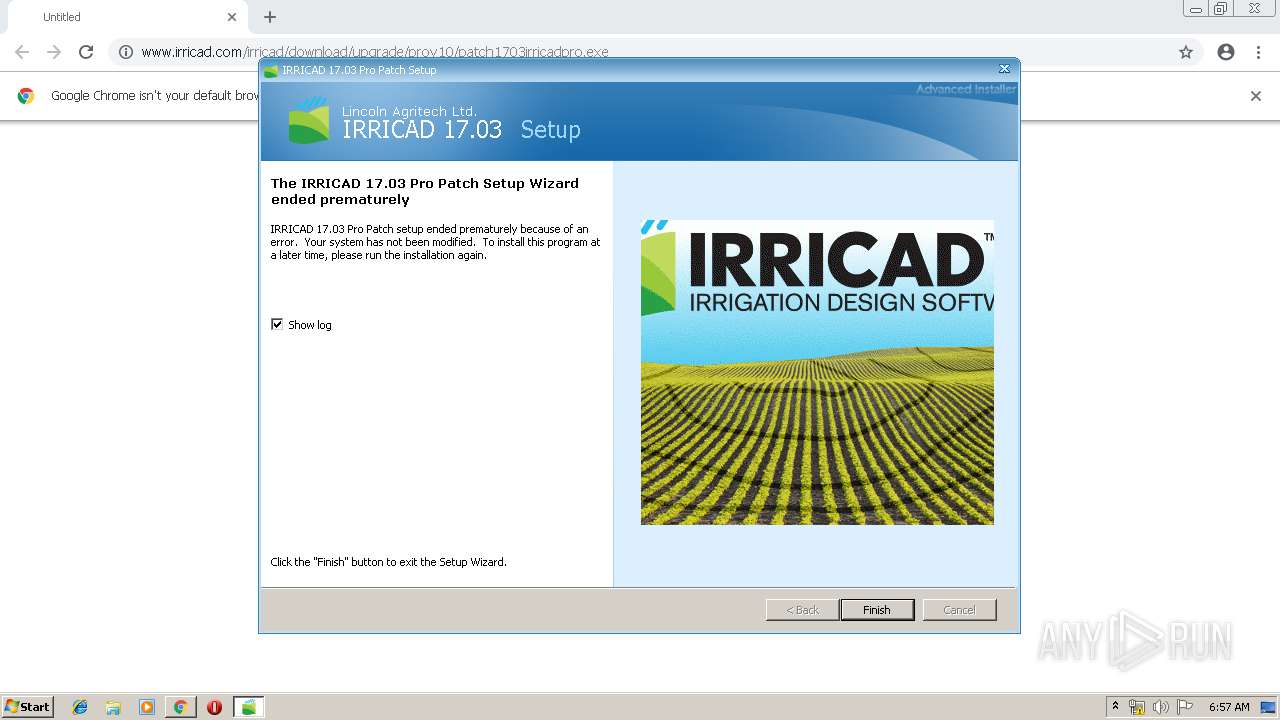Open the Chrome profile avatar menu
Image resolution: width=1280 pixels, height=720 pixels.
1226,52
